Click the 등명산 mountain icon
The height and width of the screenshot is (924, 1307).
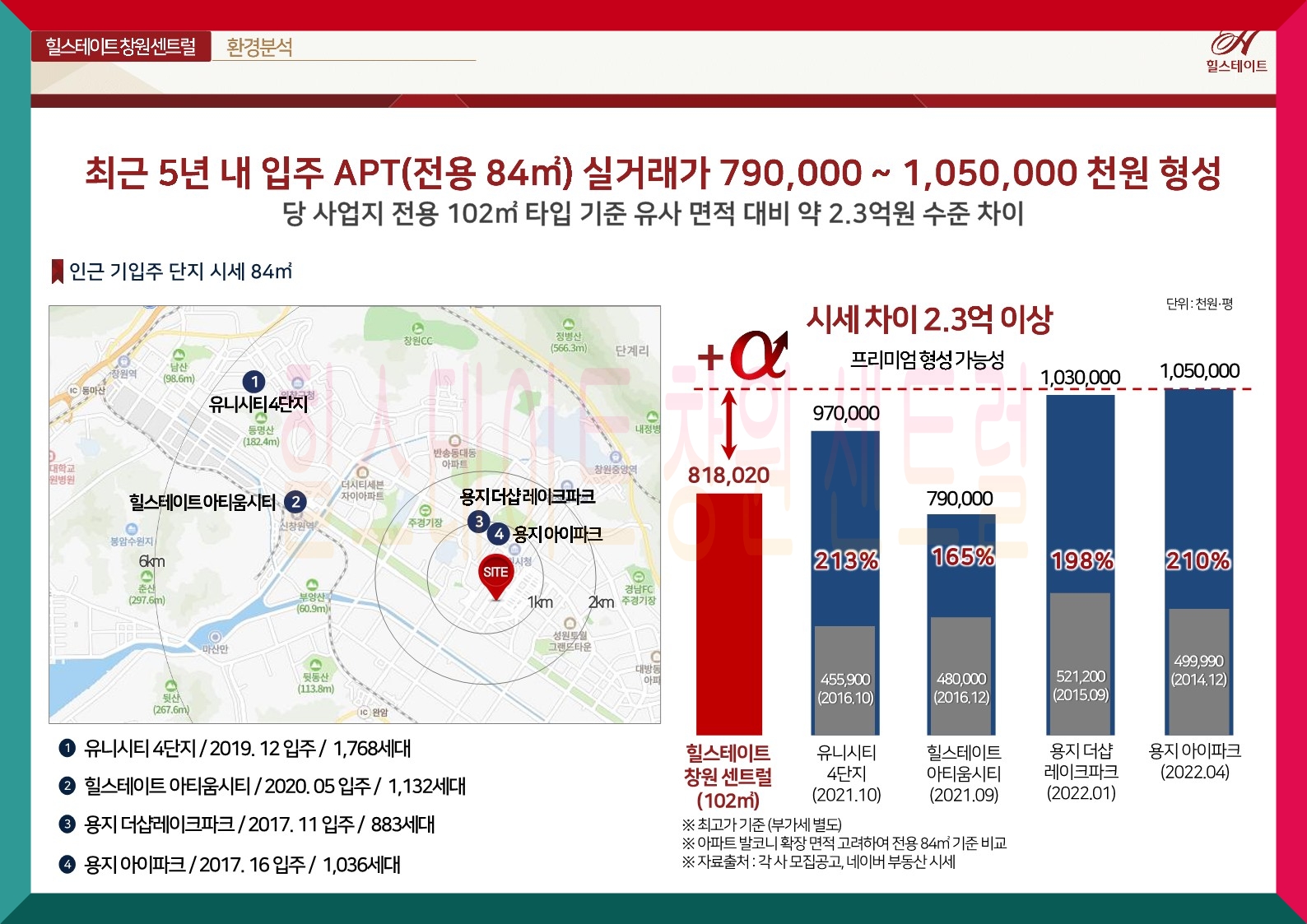click(x=261, y=419)
